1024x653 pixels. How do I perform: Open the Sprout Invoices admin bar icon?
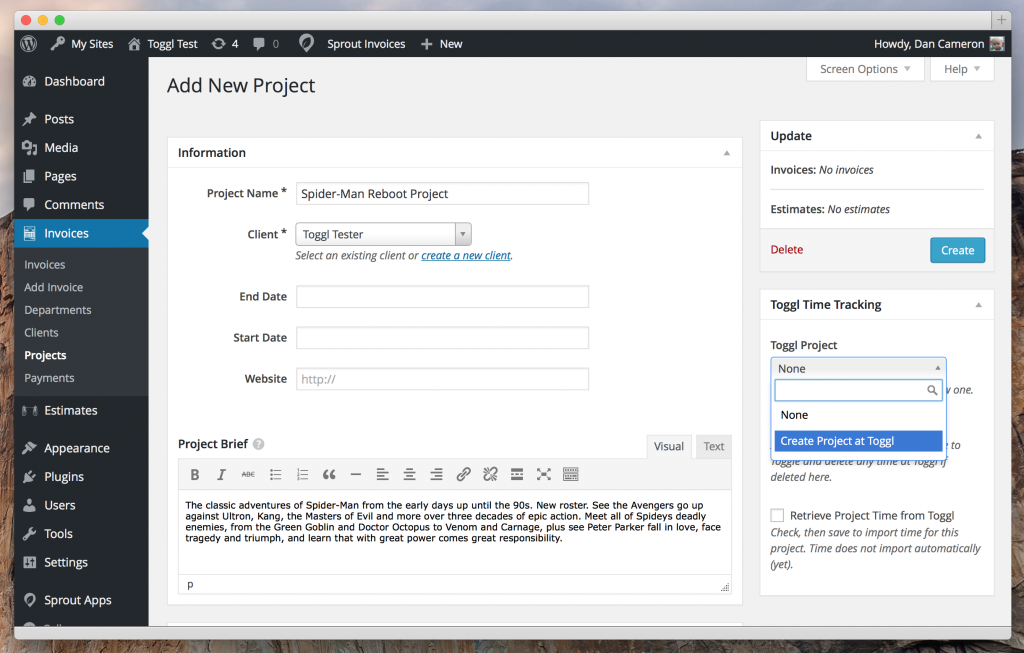tap(306, 43)
